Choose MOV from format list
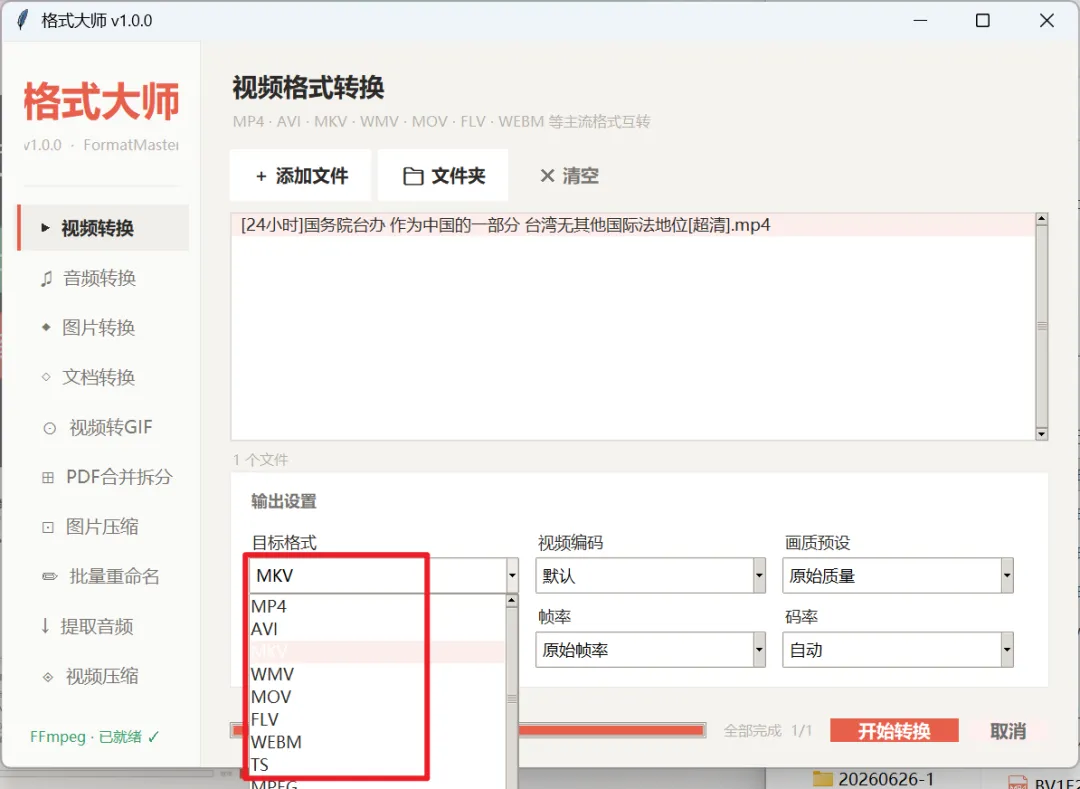The height and width of the screenshot is (789, 1080). [x=377, y=697]
